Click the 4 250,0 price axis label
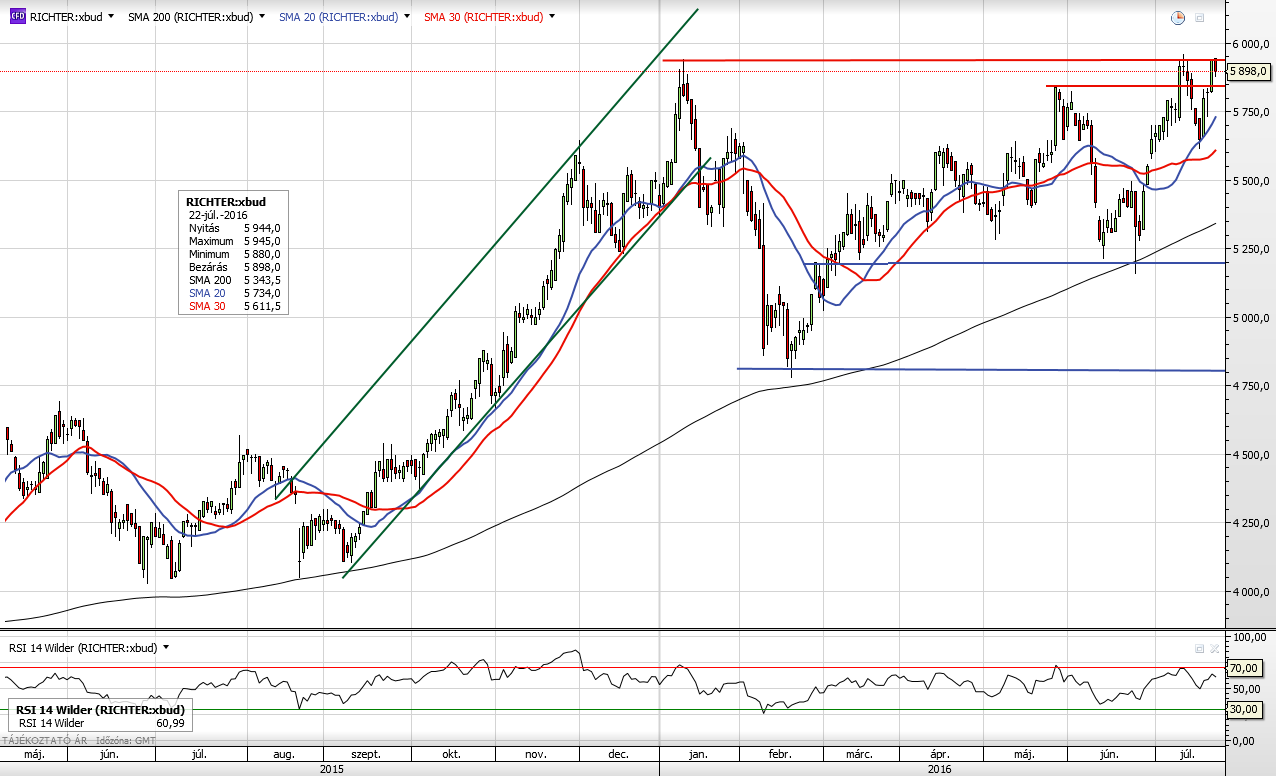This screenshot has width=1276, height=776. [1249, 523]
